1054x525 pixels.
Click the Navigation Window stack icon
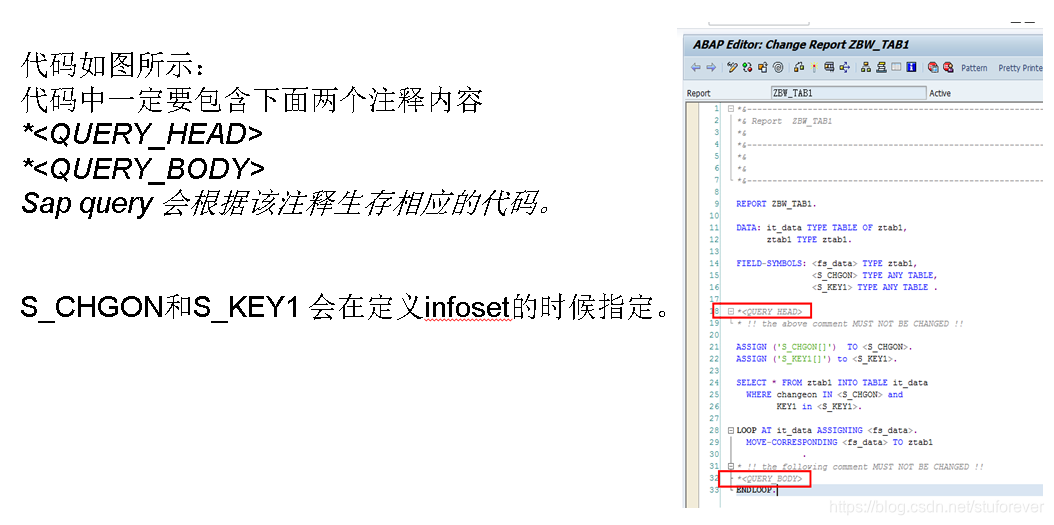[881, 67]
